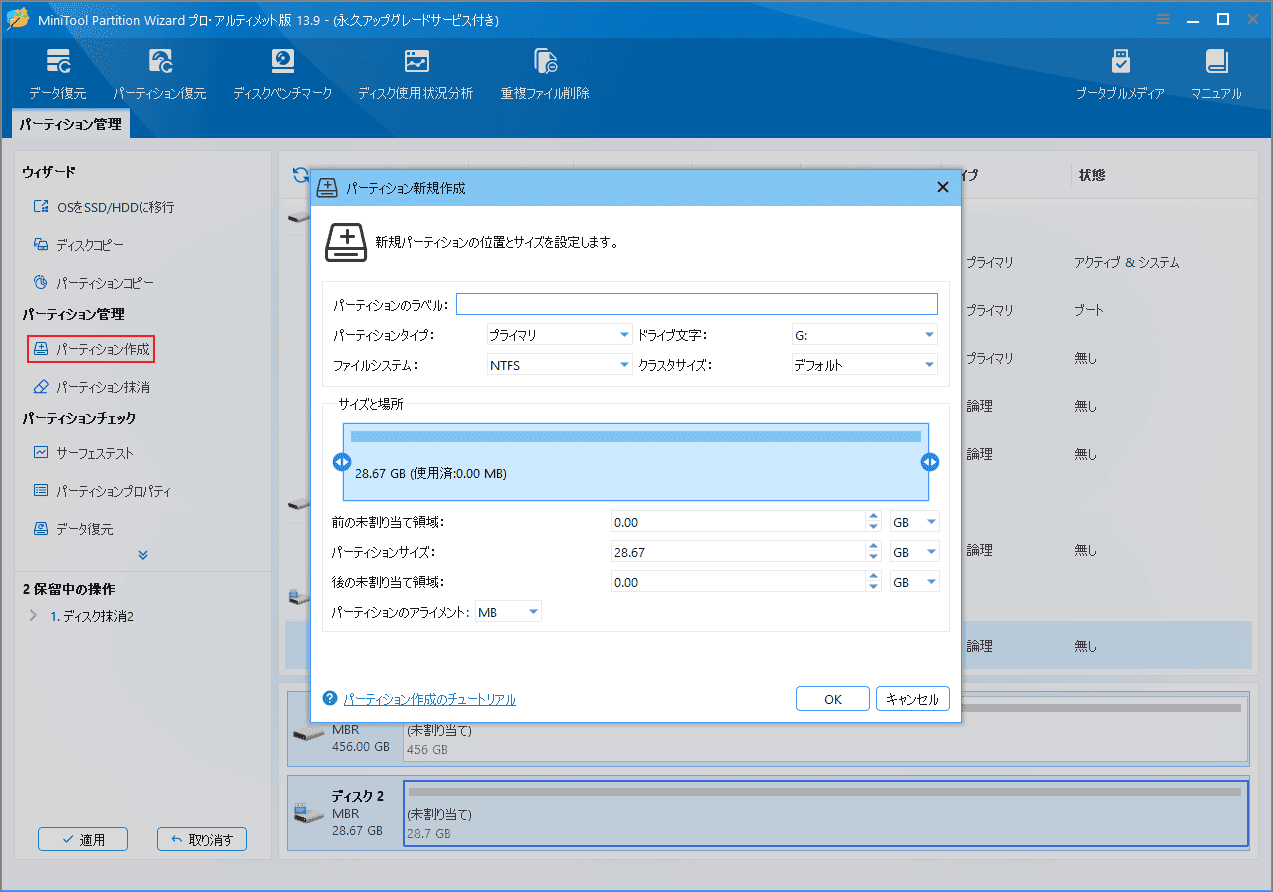Select パーティションプロパティ in the sidebar
The width and height of the screenshot is (1273, 892).
(102, 491)
